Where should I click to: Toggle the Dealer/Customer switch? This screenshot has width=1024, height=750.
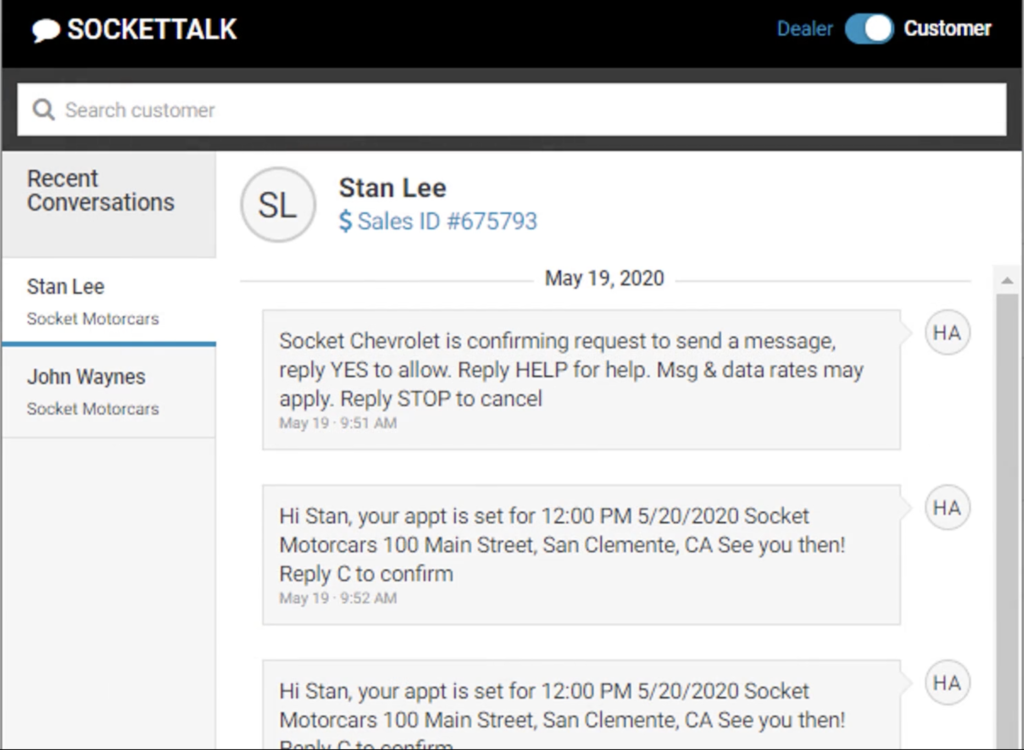click(x=869, y=29)
